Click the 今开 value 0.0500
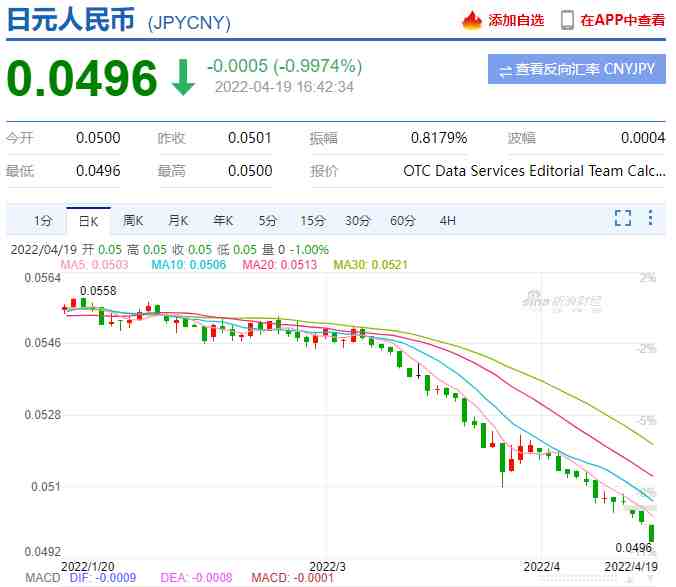This screenshot has height=587, width=676. [98, 138]
